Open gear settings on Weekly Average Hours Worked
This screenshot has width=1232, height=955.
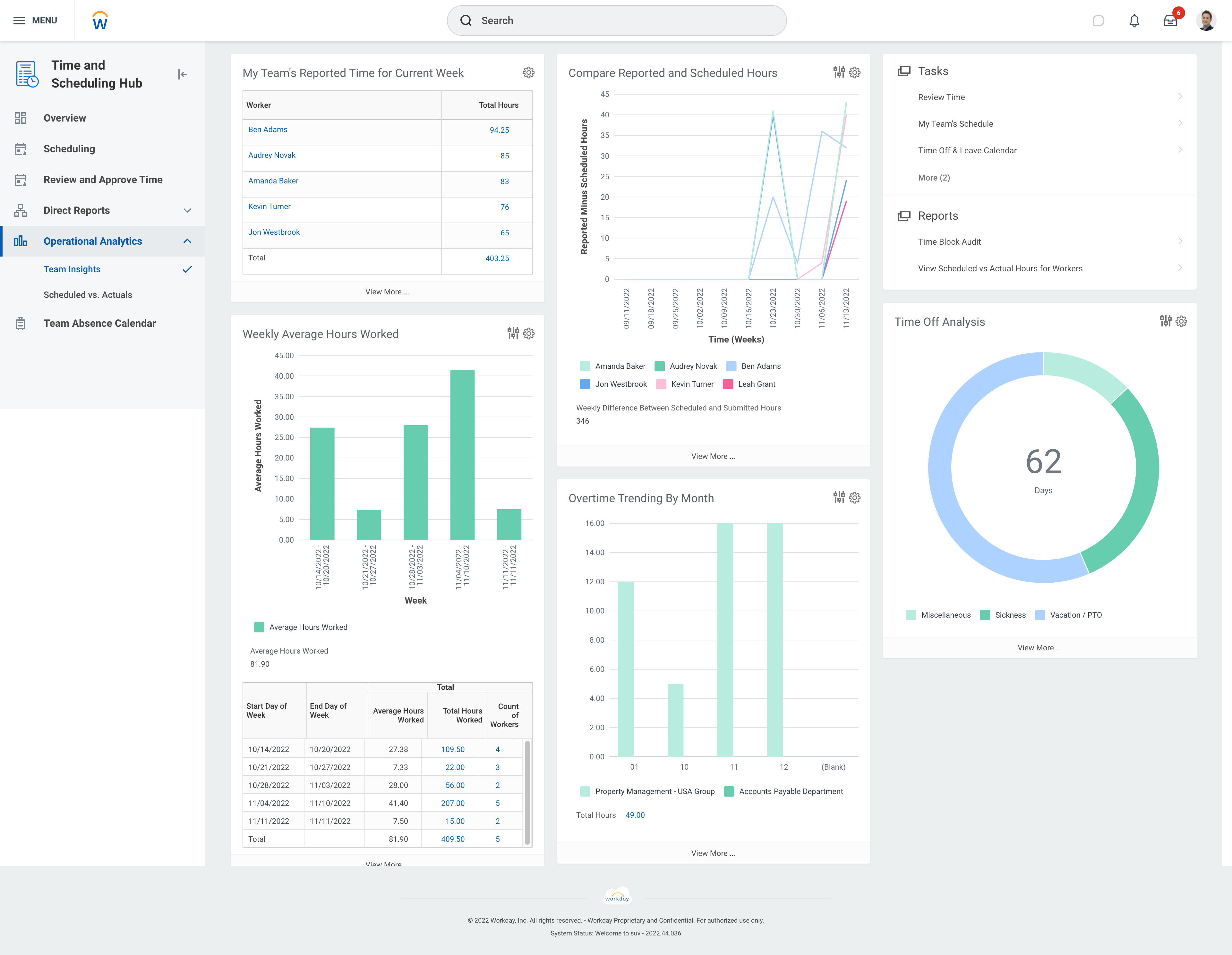pos(528,334)
